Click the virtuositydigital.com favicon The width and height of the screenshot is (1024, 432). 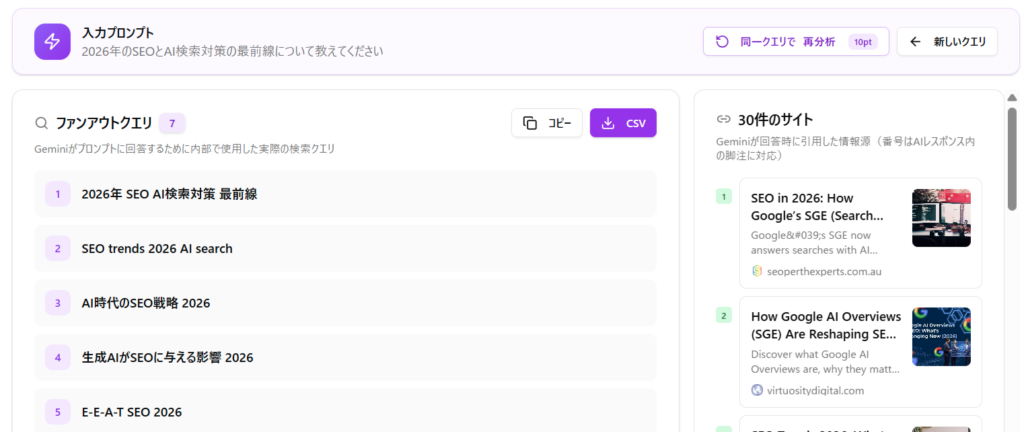(x=757, y=390)
